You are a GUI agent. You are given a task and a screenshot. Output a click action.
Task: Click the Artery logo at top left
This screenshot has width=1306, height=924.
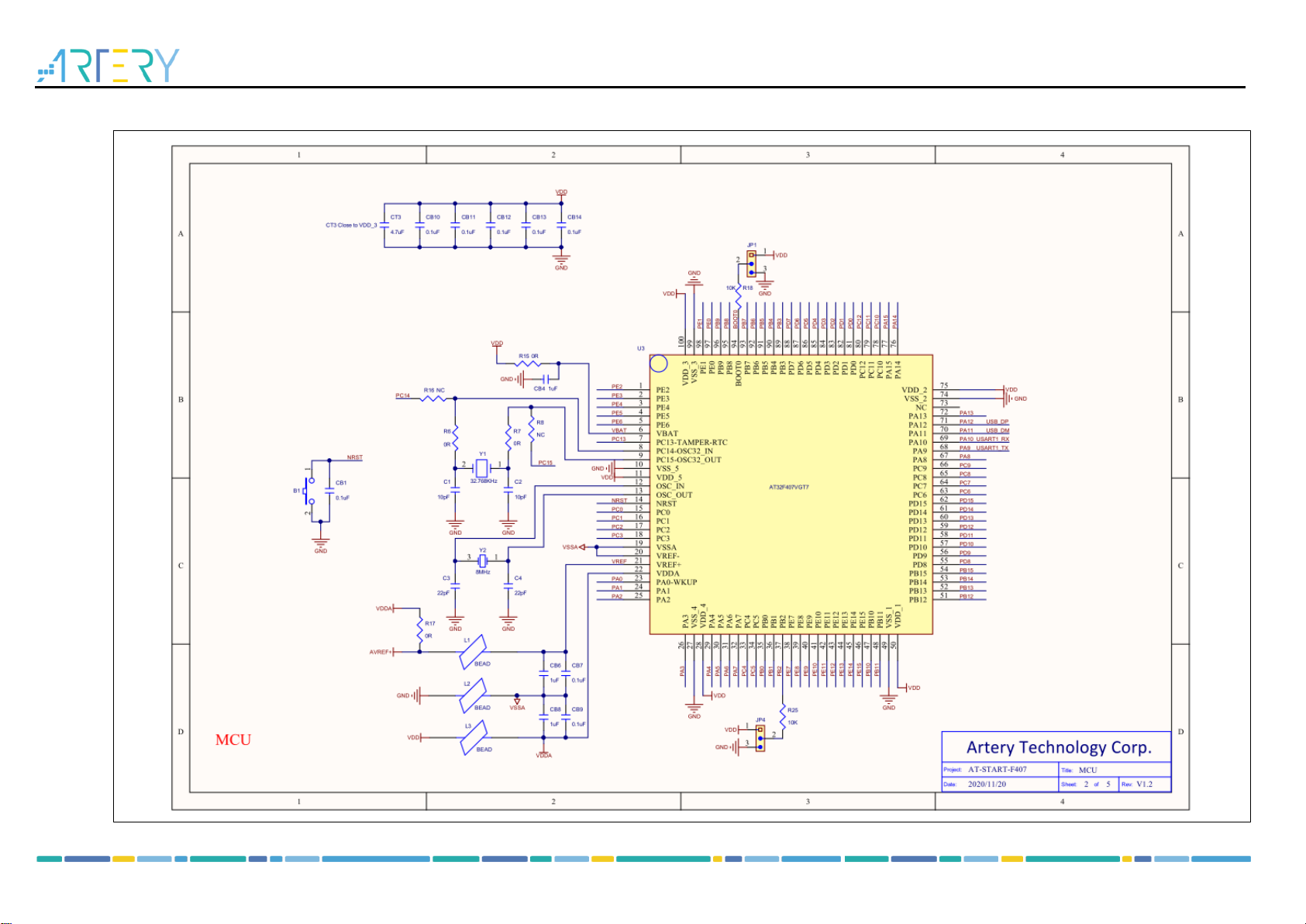tap(108, 66)
